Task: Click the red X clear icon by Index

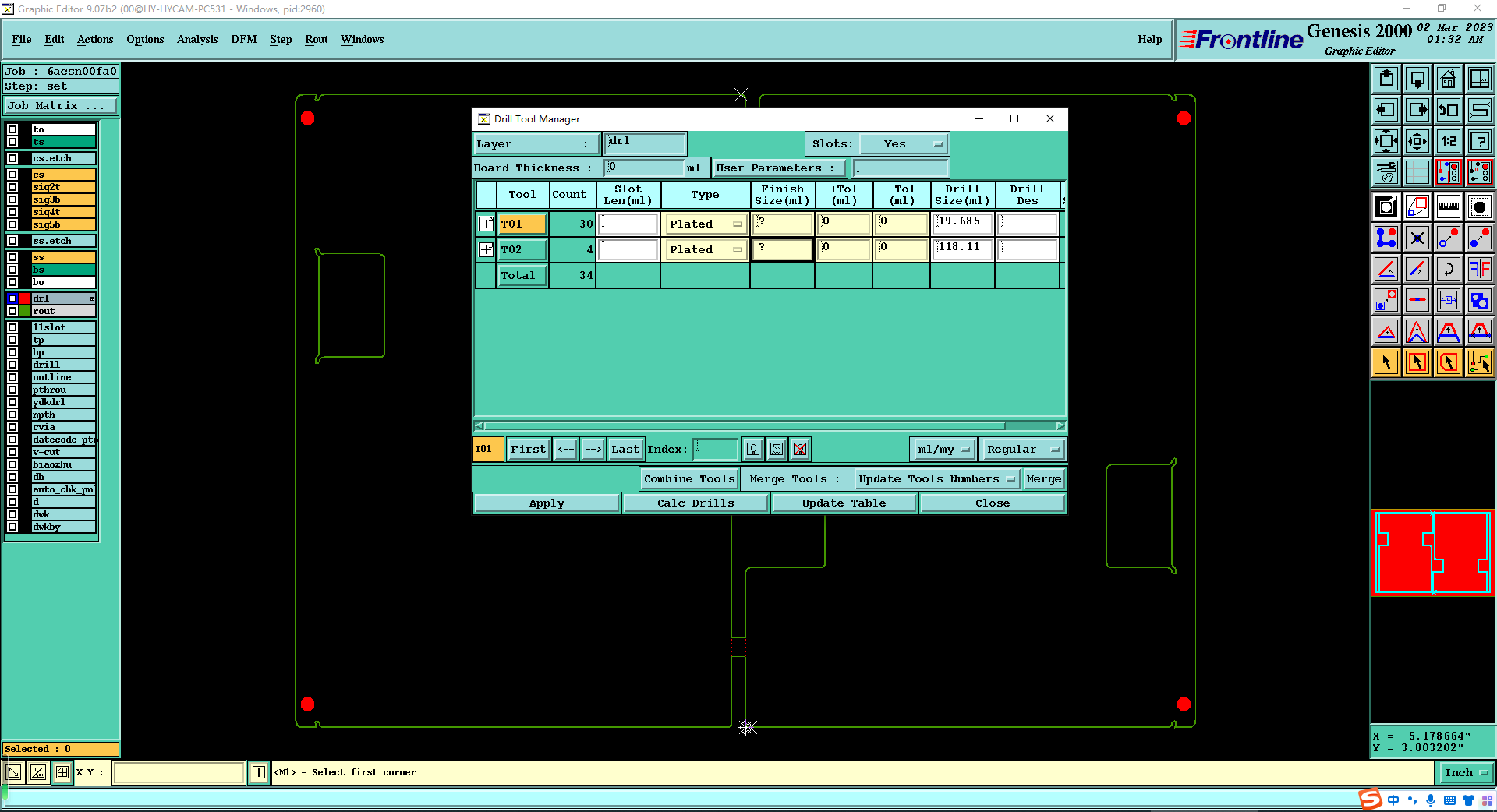Action: (800, 449)
